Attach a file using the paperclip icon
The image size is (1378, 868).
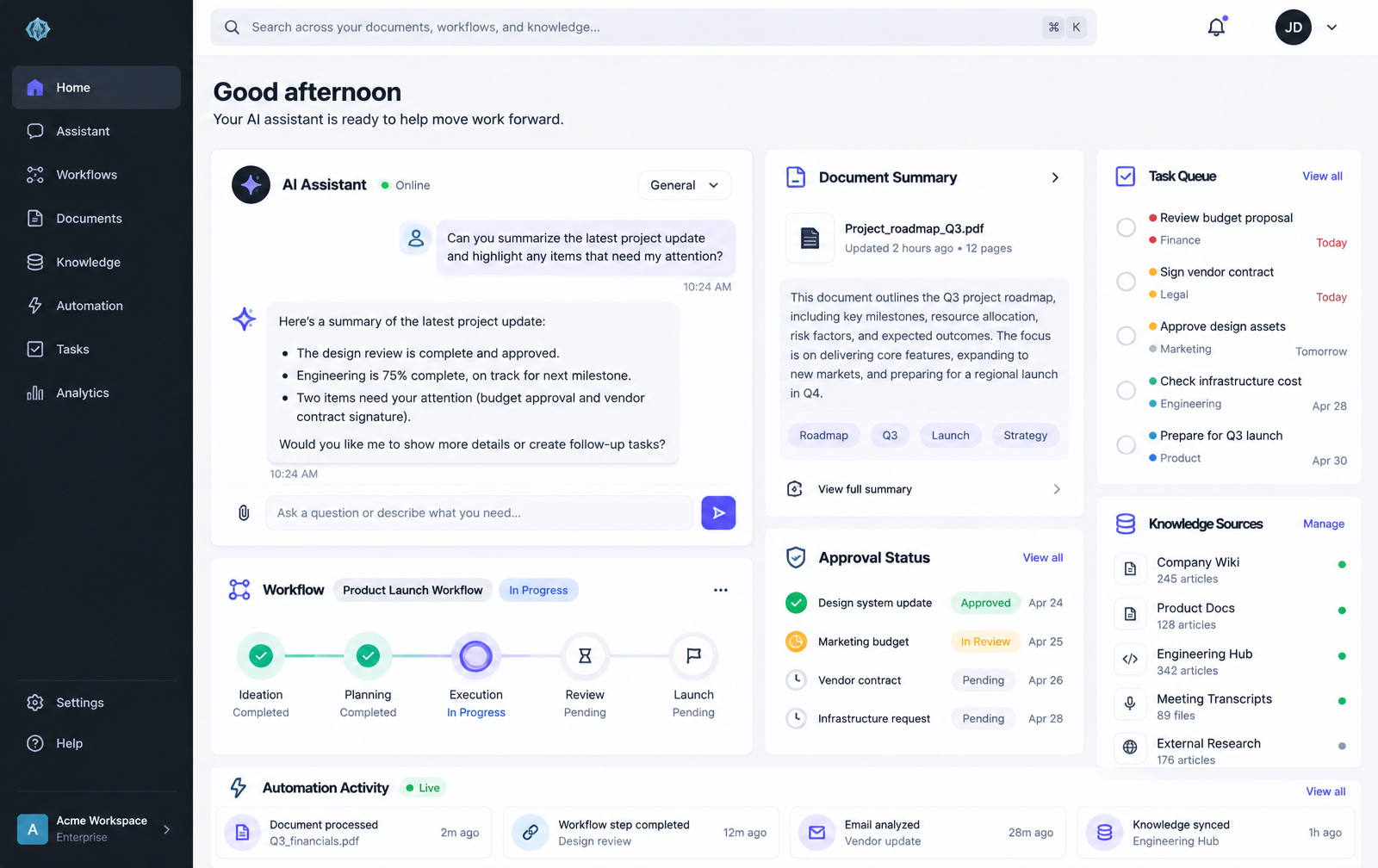(244, 512)
